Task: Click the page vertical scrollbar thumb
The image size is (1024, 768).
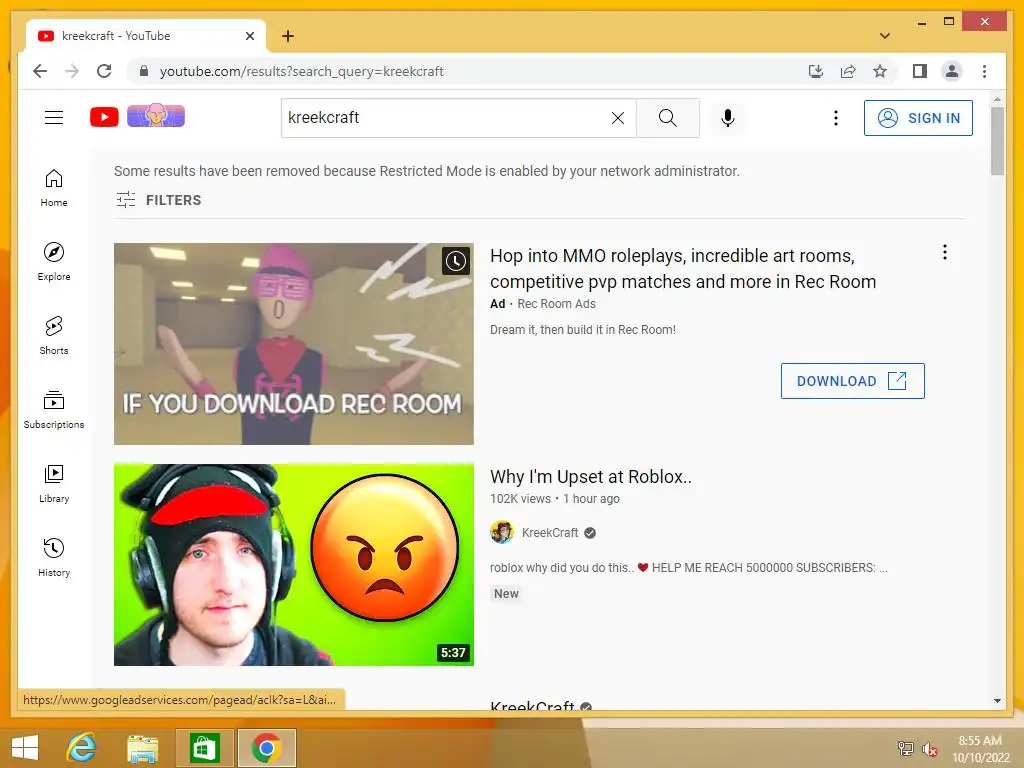Action: coord(997,141)
